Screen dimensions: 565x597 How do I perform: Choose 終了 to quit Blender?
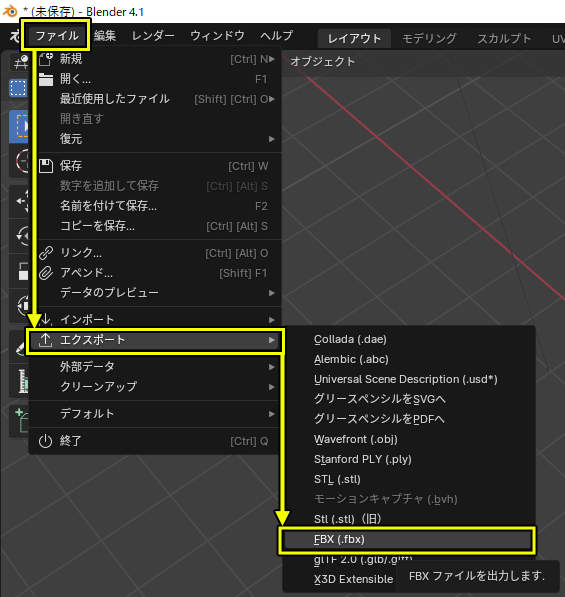pos(154,441)
